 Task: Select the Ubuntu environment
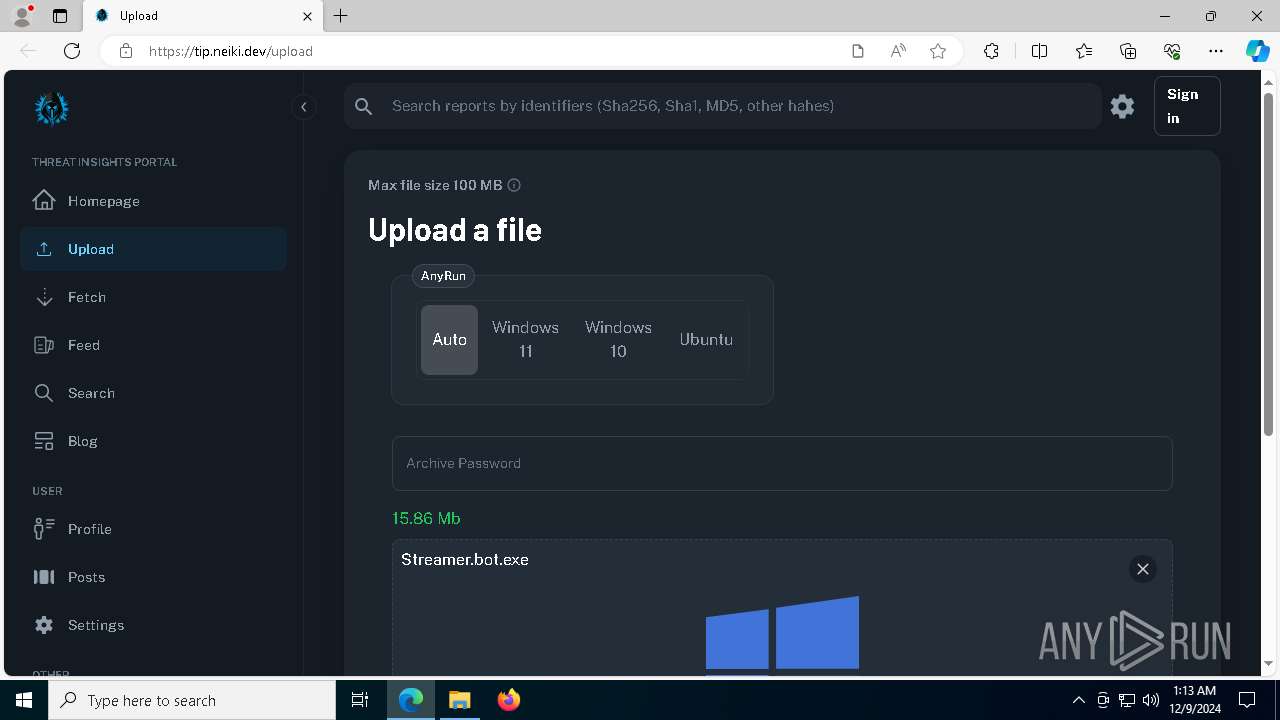pos(706,340)
